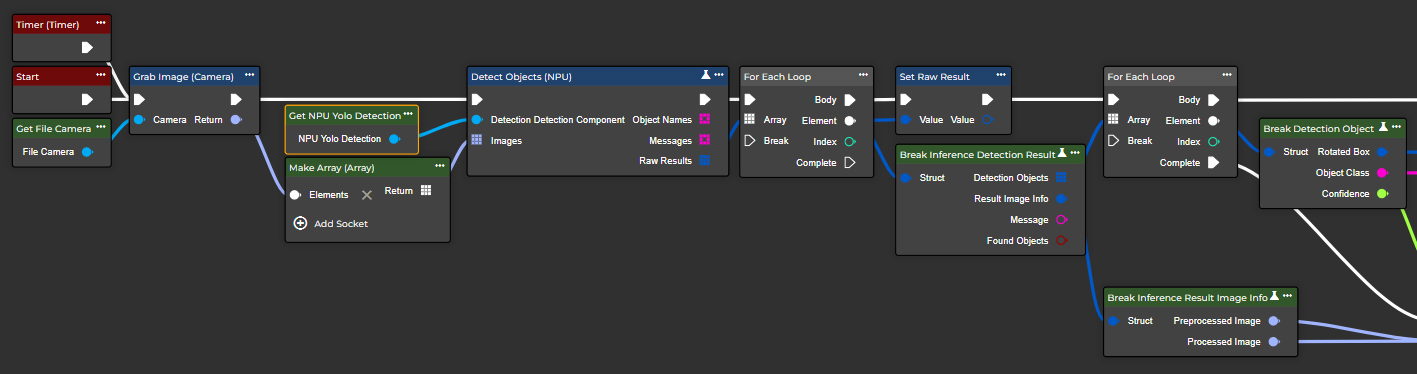Click the Camera input pin on Grab Image
1417x374 pixels.
click(140, 119)
